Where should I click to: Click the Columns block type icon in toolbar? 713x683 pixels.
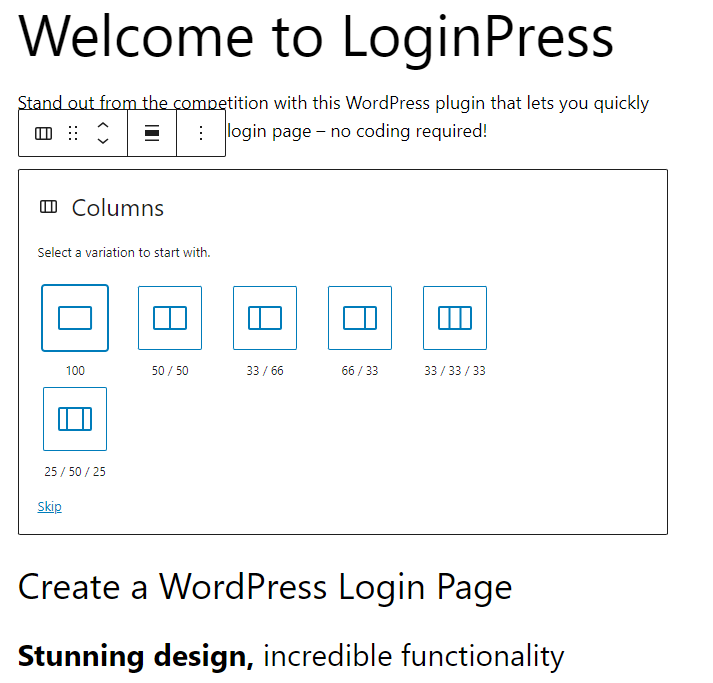(43, 133)
